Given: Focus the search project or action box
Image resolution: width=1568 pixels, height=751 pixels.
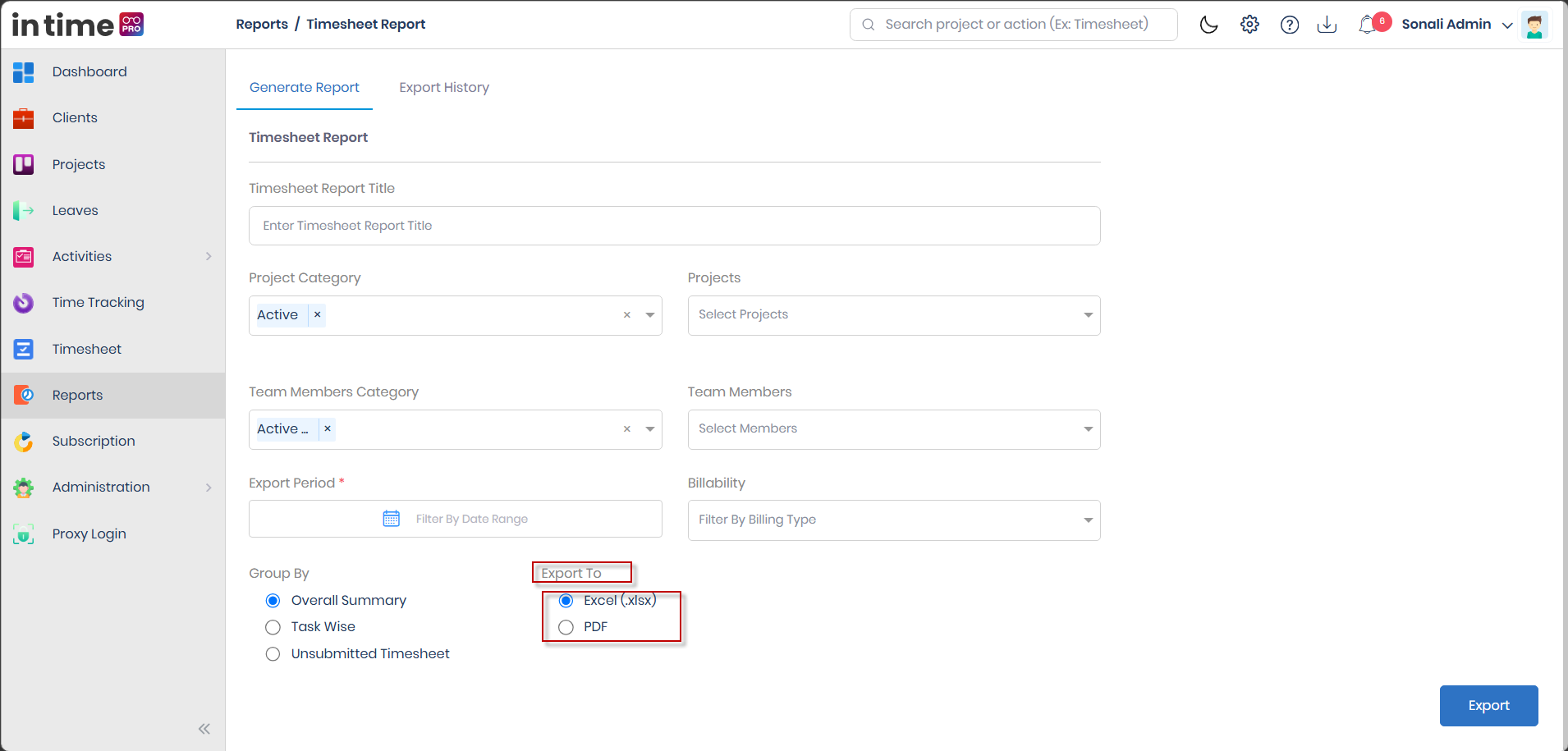Looking at the screenshot, I should 1013,25.
